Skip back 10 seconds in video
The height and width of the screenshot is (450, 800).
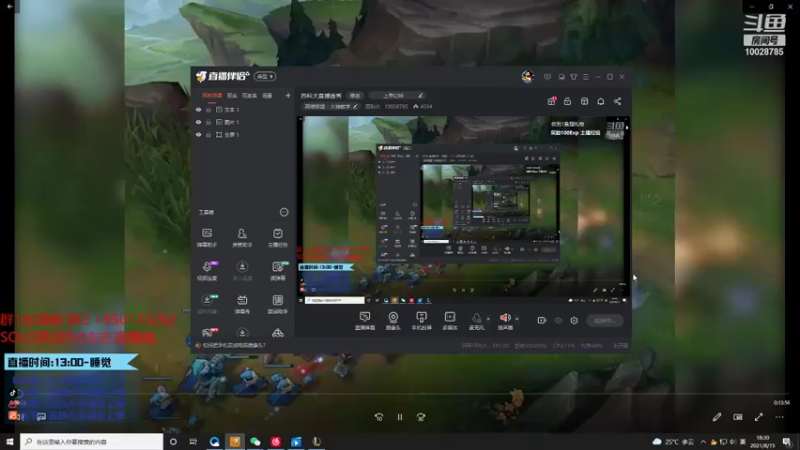click(379, 417)
